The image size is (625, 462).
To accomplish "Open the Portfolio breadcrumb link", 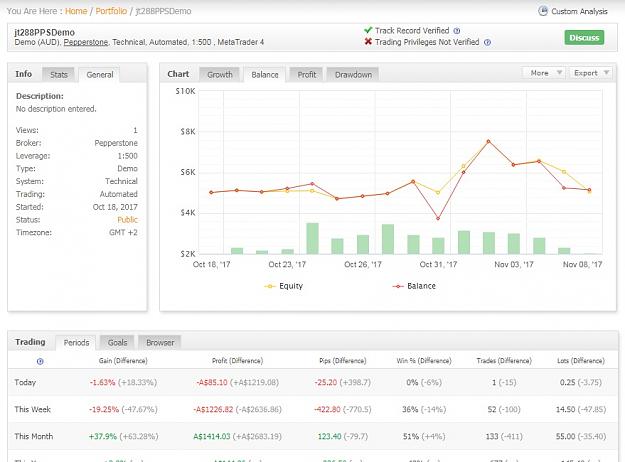I will coord(111,11).
